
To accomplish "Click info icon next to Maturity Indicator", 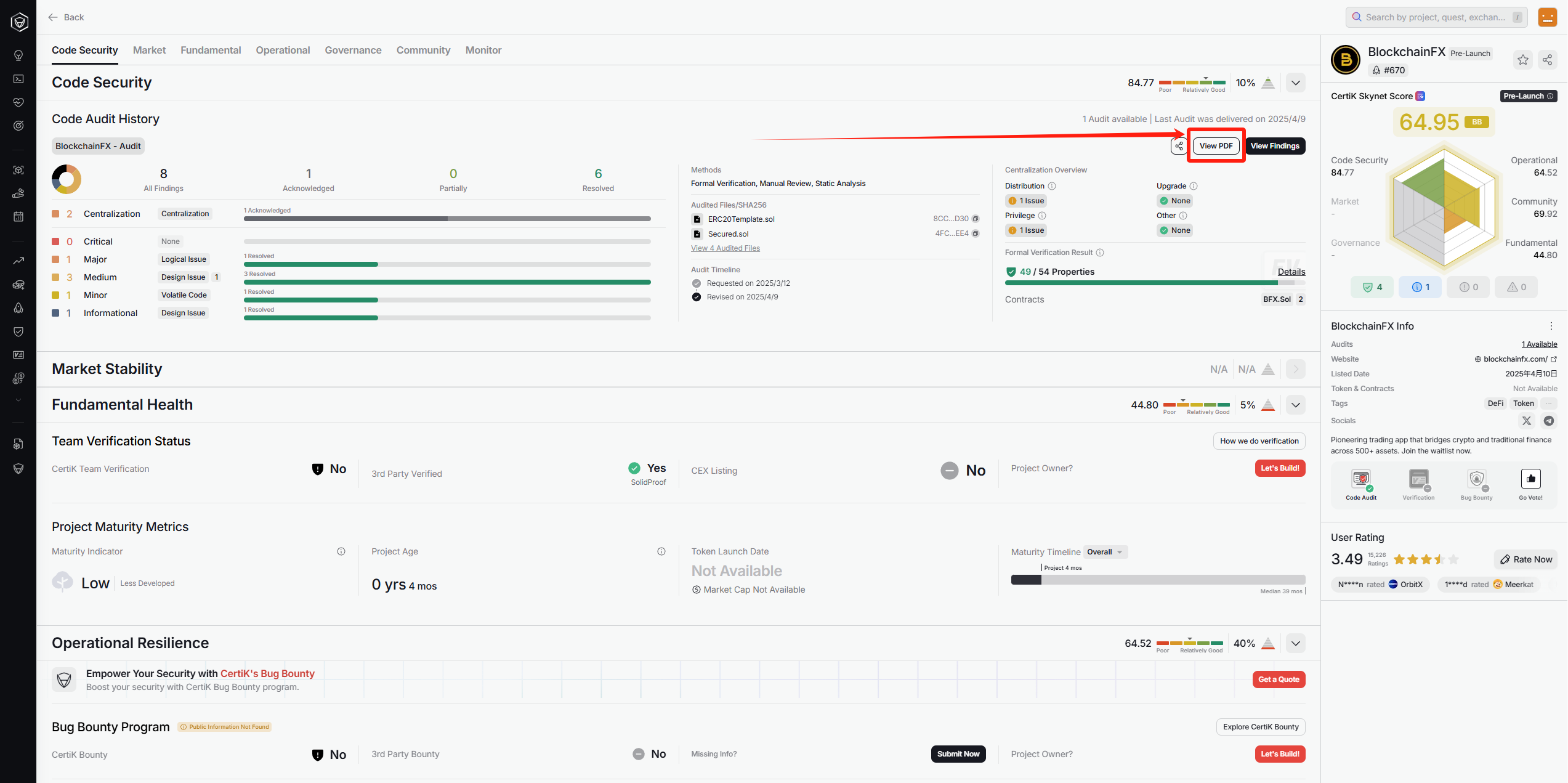I will pos(341,551).
